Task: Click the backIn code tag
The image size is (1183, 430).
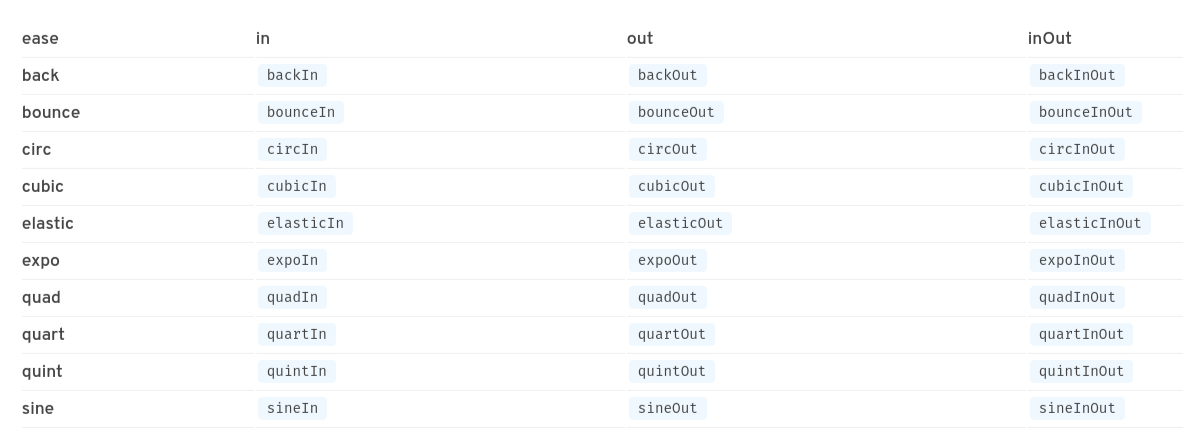Action: (x=292, y=75)
